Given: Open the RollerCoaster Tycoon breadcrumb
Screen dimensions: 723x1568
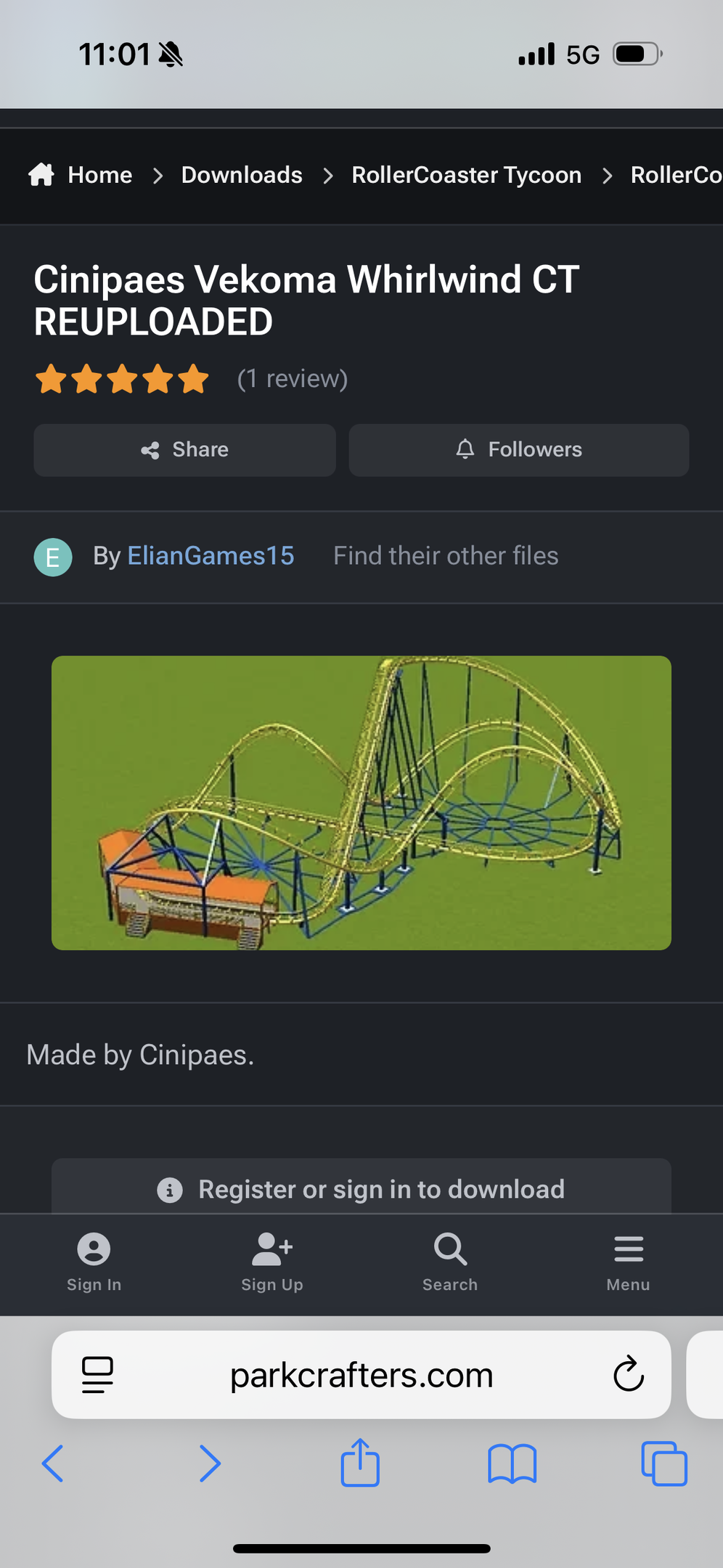Looking at the screenshot, I should click(467, 175).
